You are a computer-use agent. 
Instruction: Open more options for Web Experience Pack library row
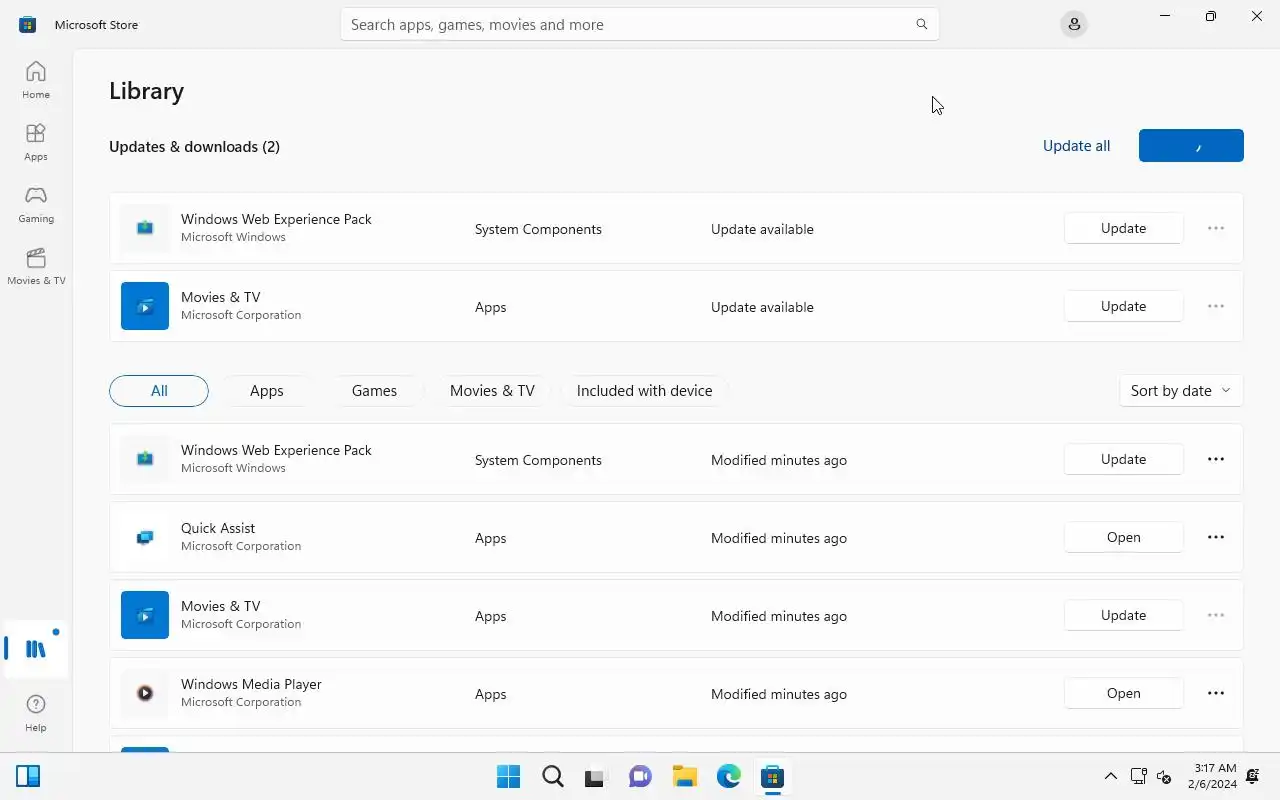point(1216,459)
